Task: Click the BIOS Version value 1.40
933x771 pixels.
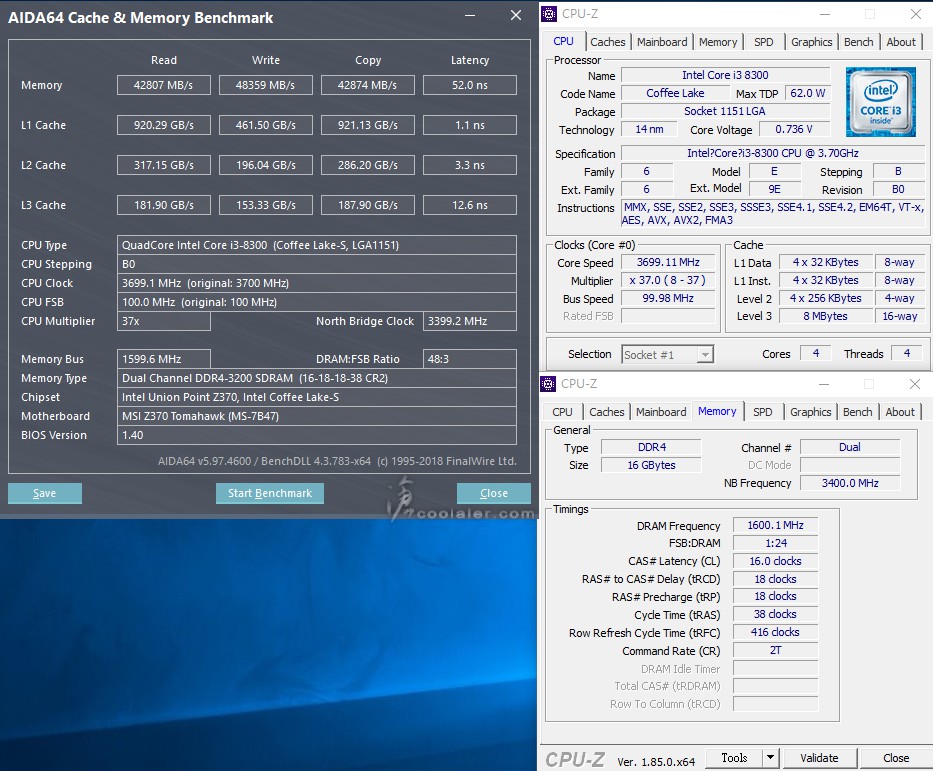Action: click(317, 435)
